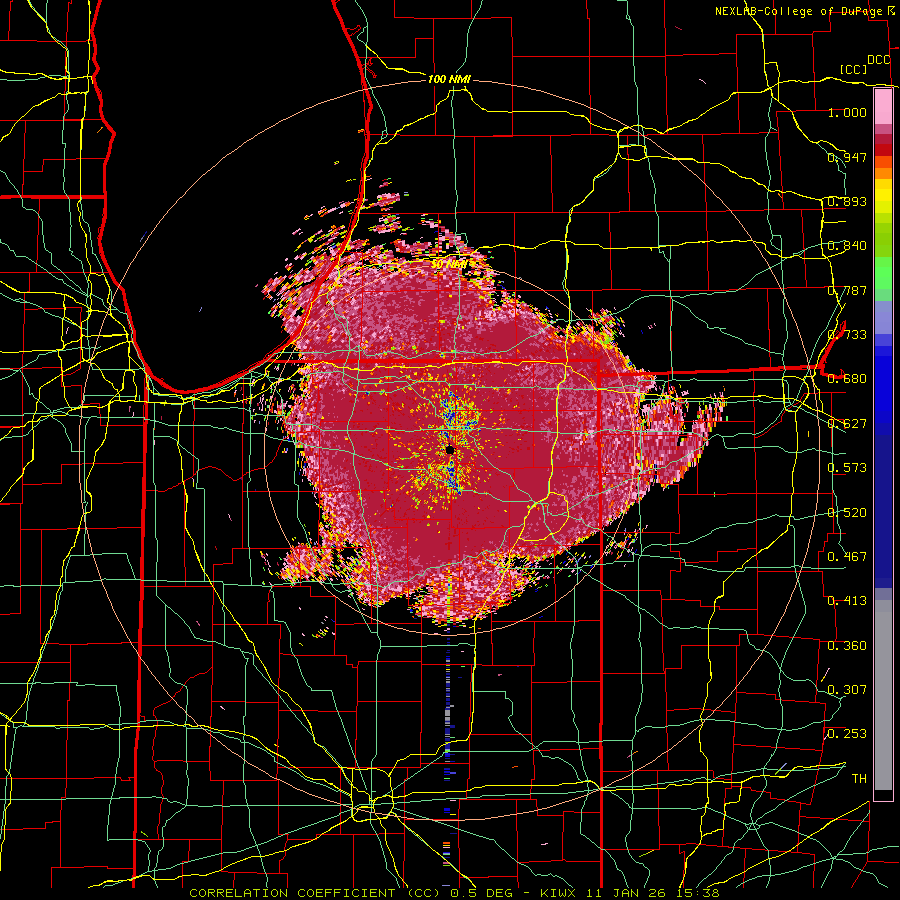Pick the light pink swatch at the 1.000 level
The width and height of the screenshot is (900, 900).
pyautogui.click(x=883, y=107)
